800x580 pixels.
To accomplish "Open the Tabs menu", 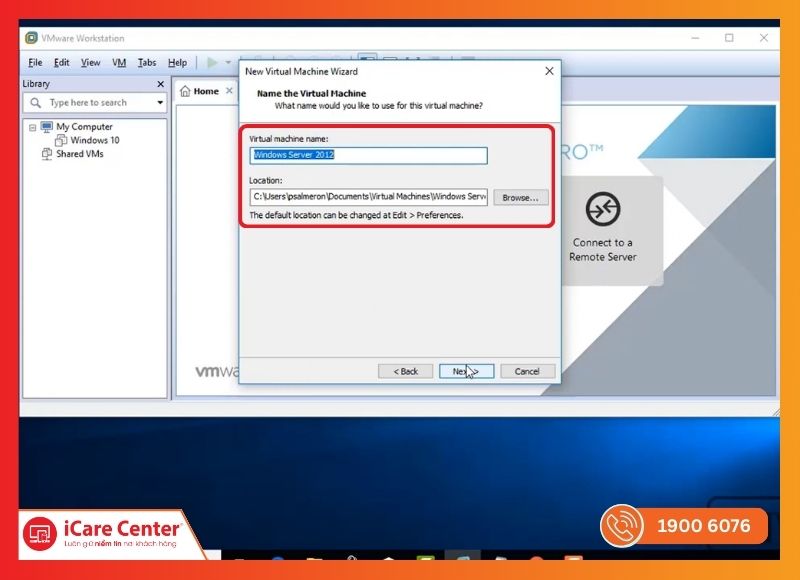I will tap(147, 63).
